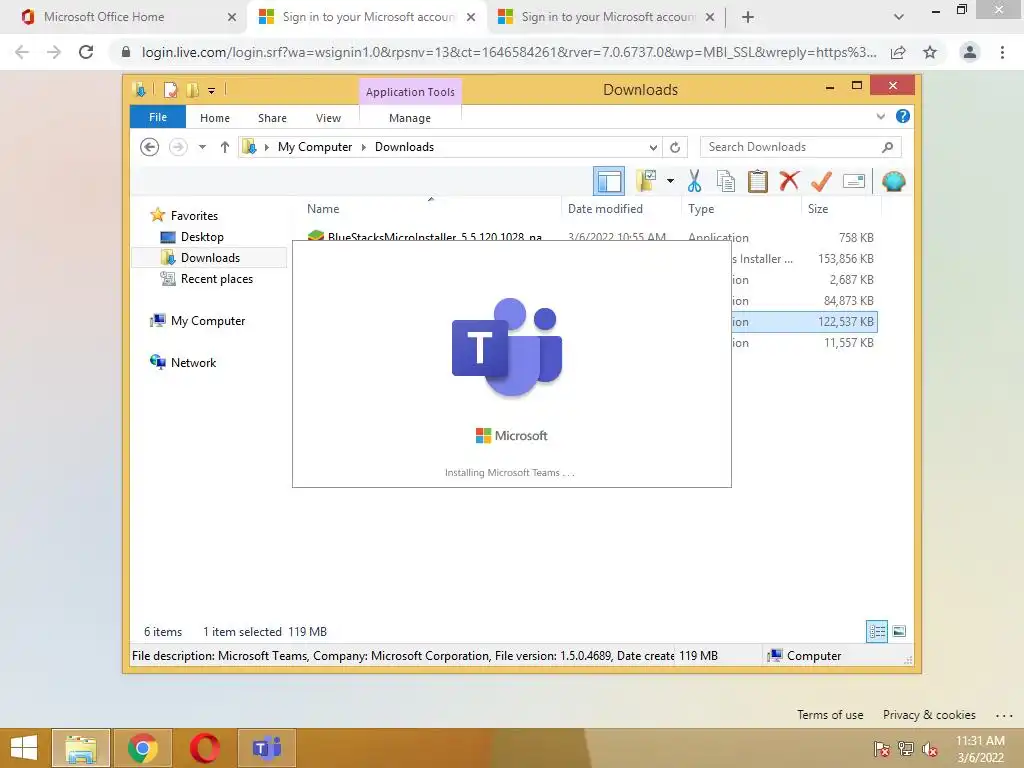1024x768 pixels.
Task: Open the Customize Quick Access Toolbar dropdown
Action: coord(212,91)
